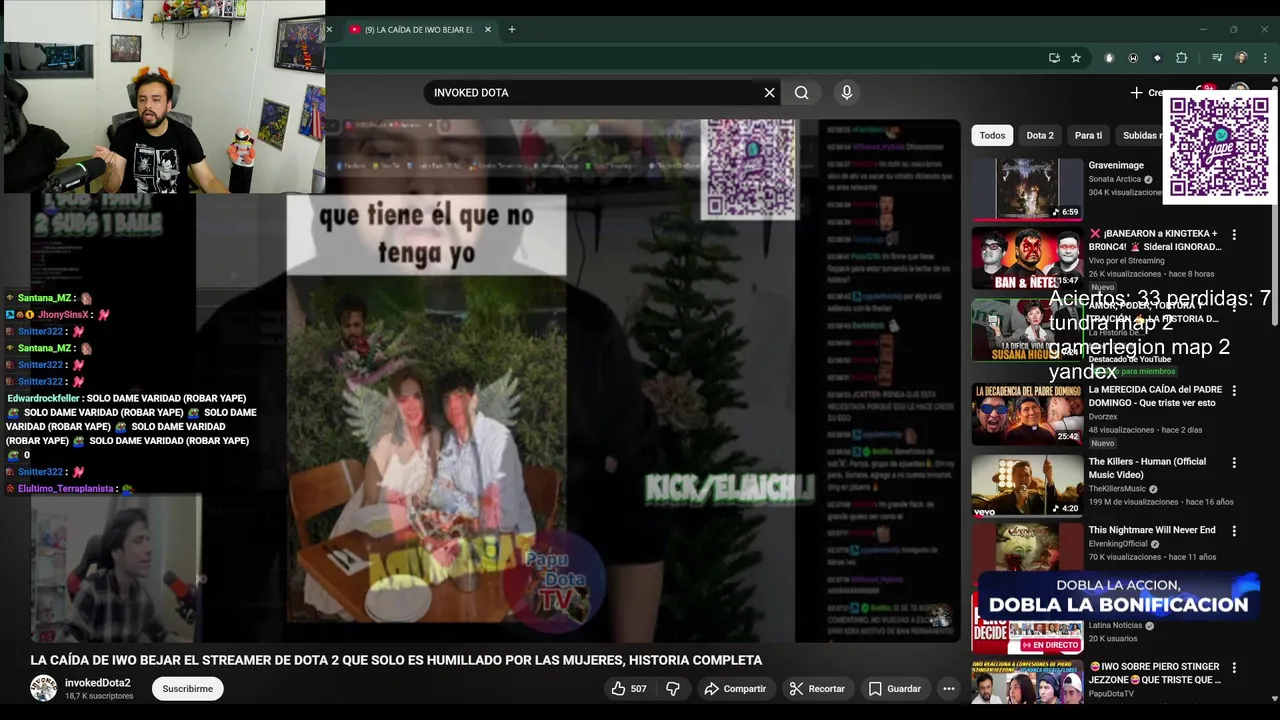Select the Todos filter chip

(x=992, y=135)
